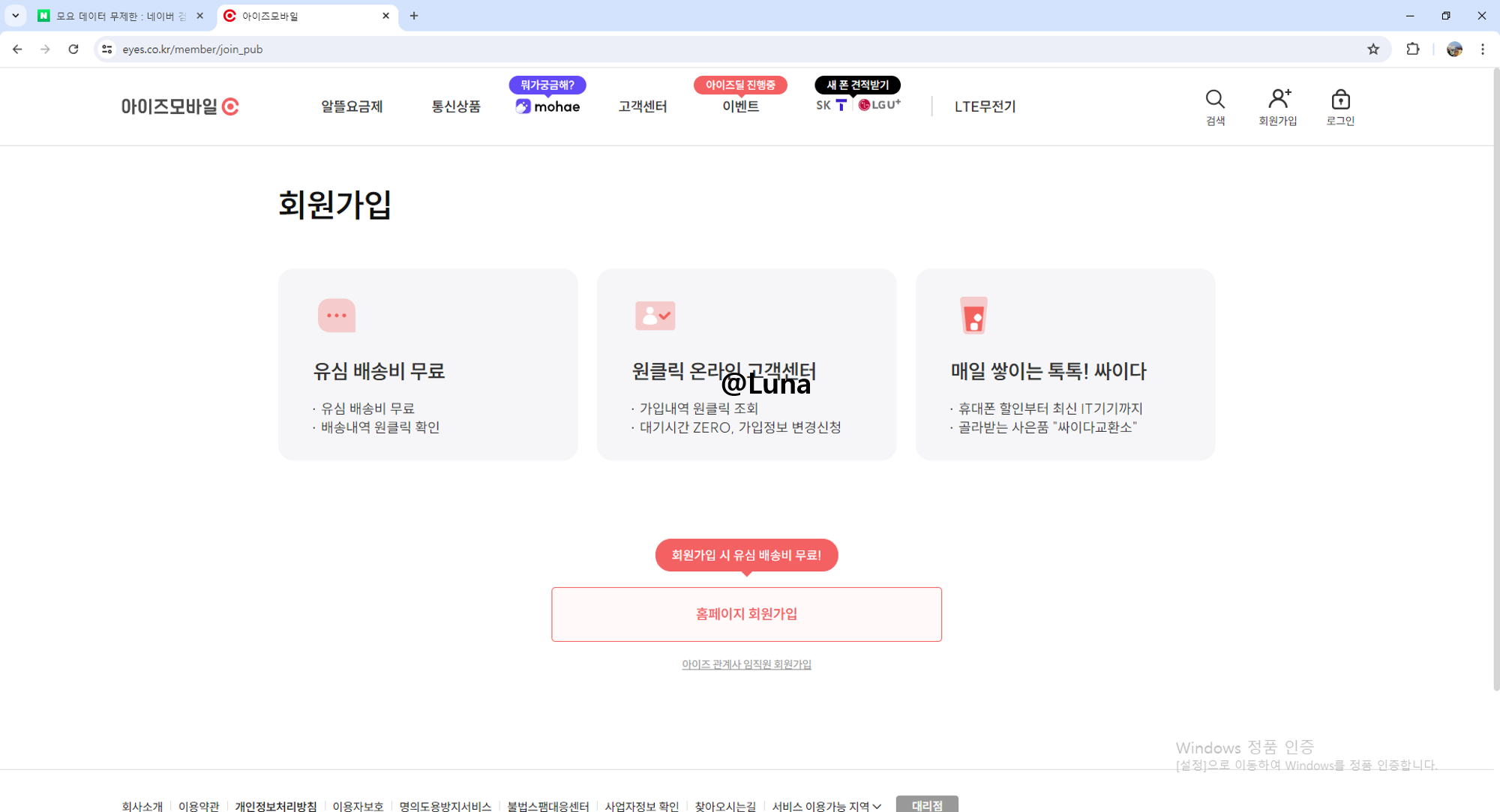Expand 서비스 이용가능 지역 dropdown
The height and width of the screenshot is (812, 1500).
pyautogui.click(x=826, y=806)
